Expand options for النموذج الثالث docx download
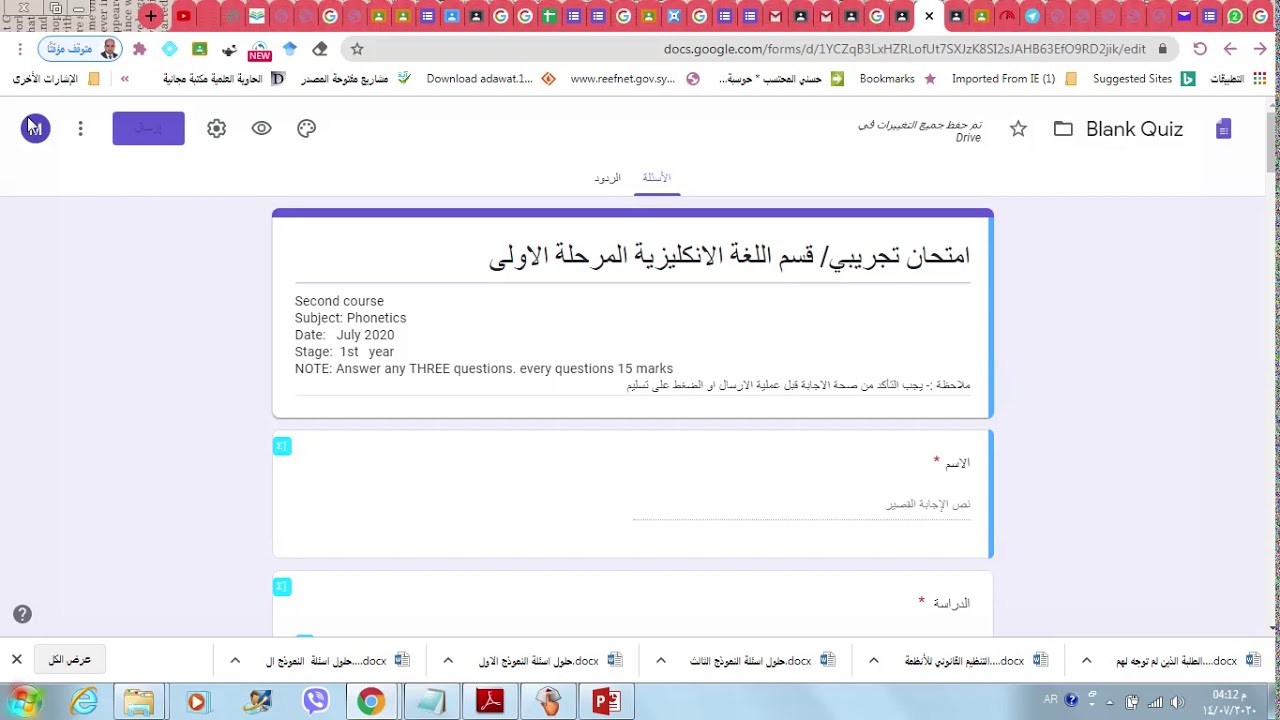1280x720 pixels. pyautogui.click(x=661, y=660)
